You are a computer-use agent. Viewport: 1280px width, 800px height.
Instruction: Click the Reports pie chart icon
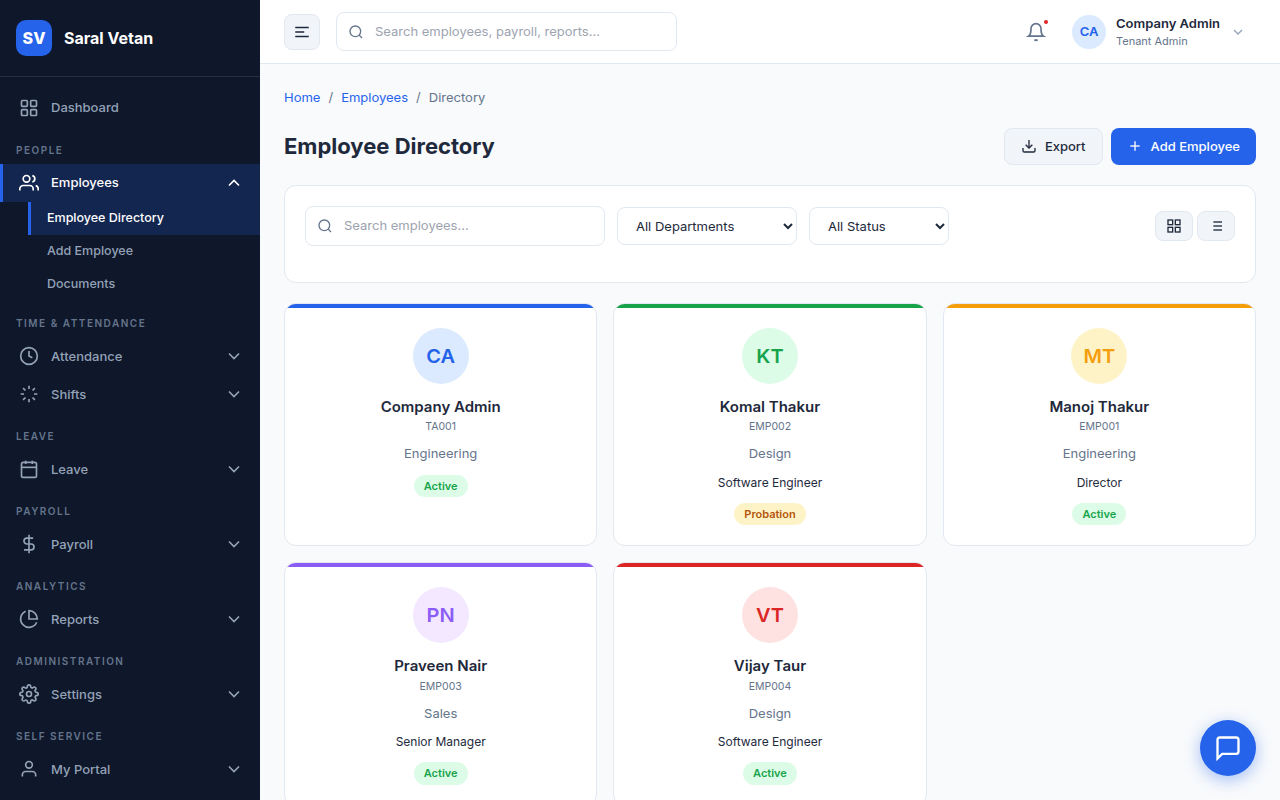tap(29, 619)
